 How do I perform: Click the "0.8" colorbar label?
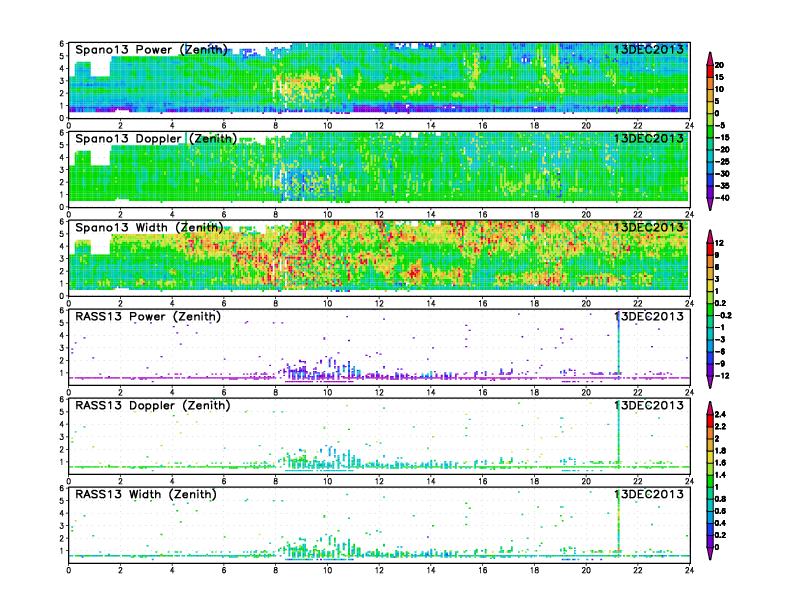point(720,499)
